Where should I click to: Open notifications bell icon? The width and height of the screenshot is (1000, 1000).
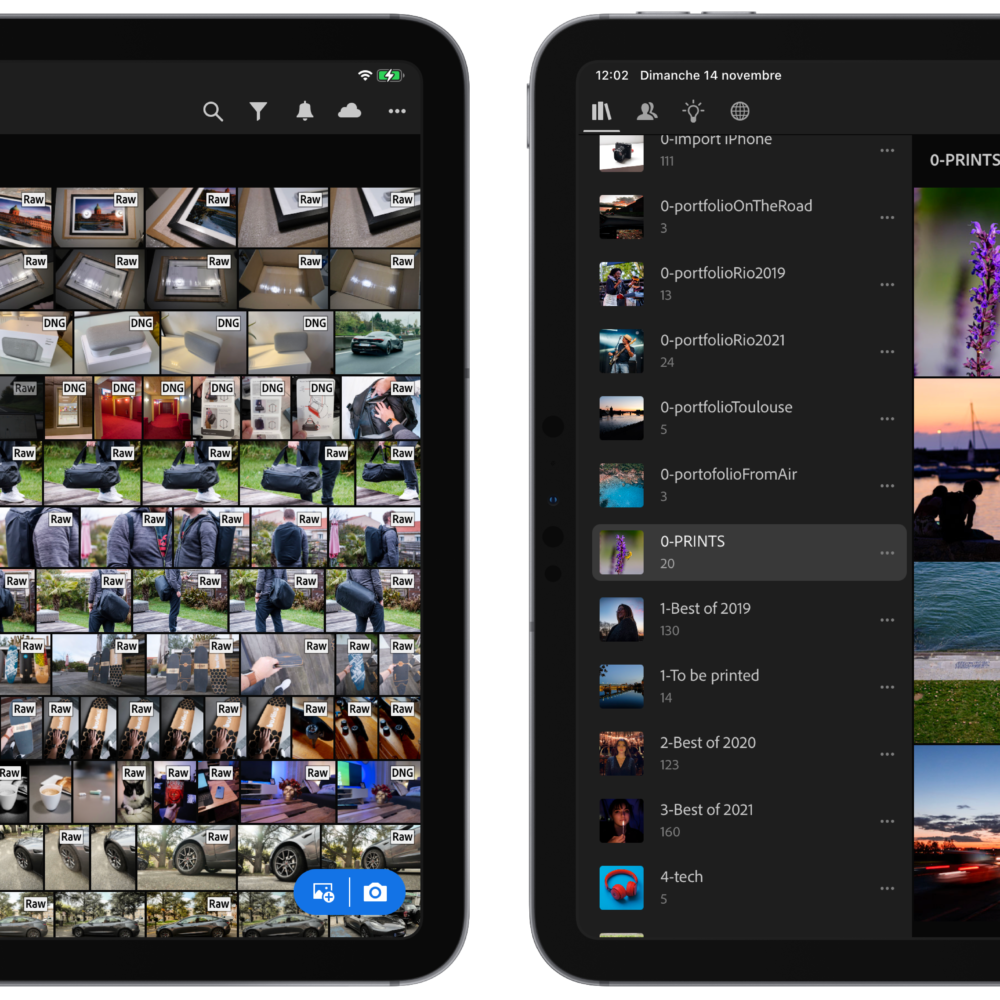[x=305, y=111]
